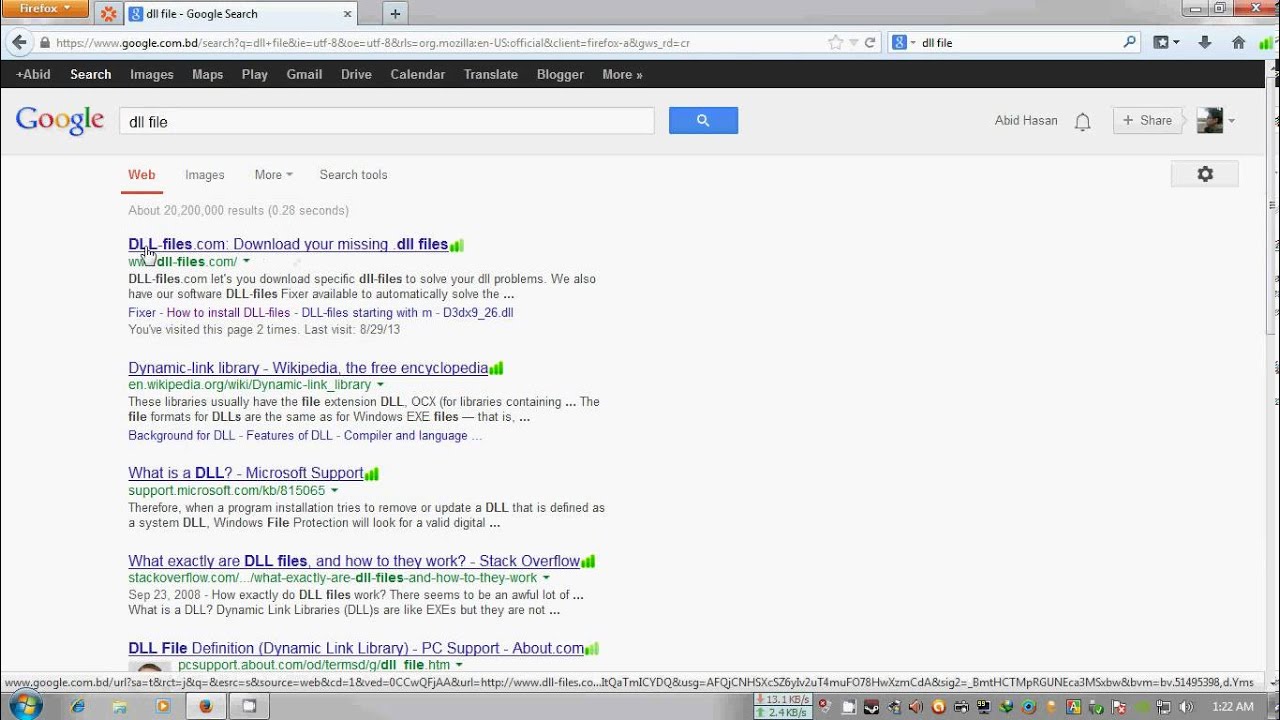Open Maps from the Google top bar
Screen dimensions: 1280x720
point(208,75)
